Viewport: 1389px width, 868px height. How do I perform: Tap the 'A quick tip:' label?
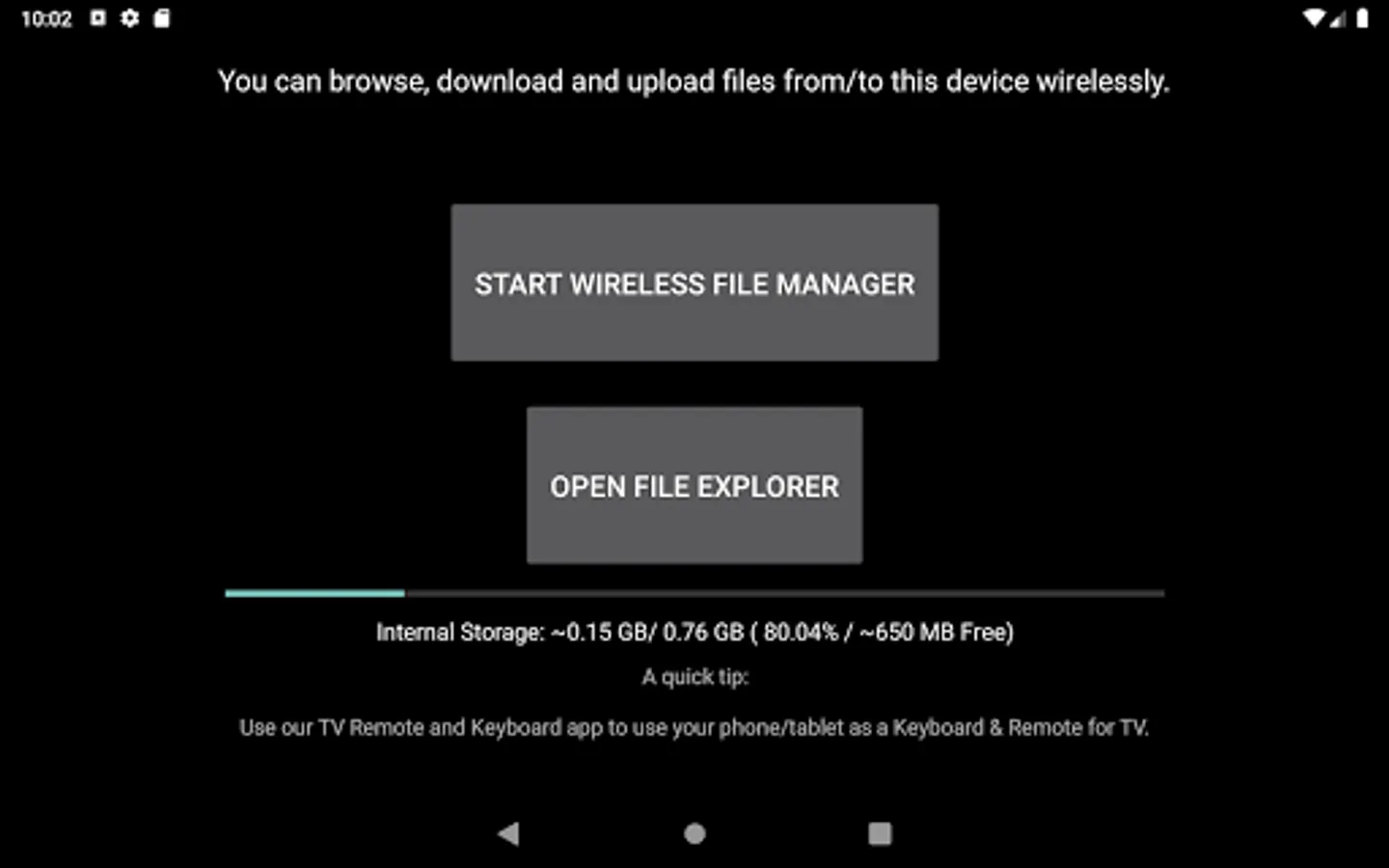[x=694, y=677]
